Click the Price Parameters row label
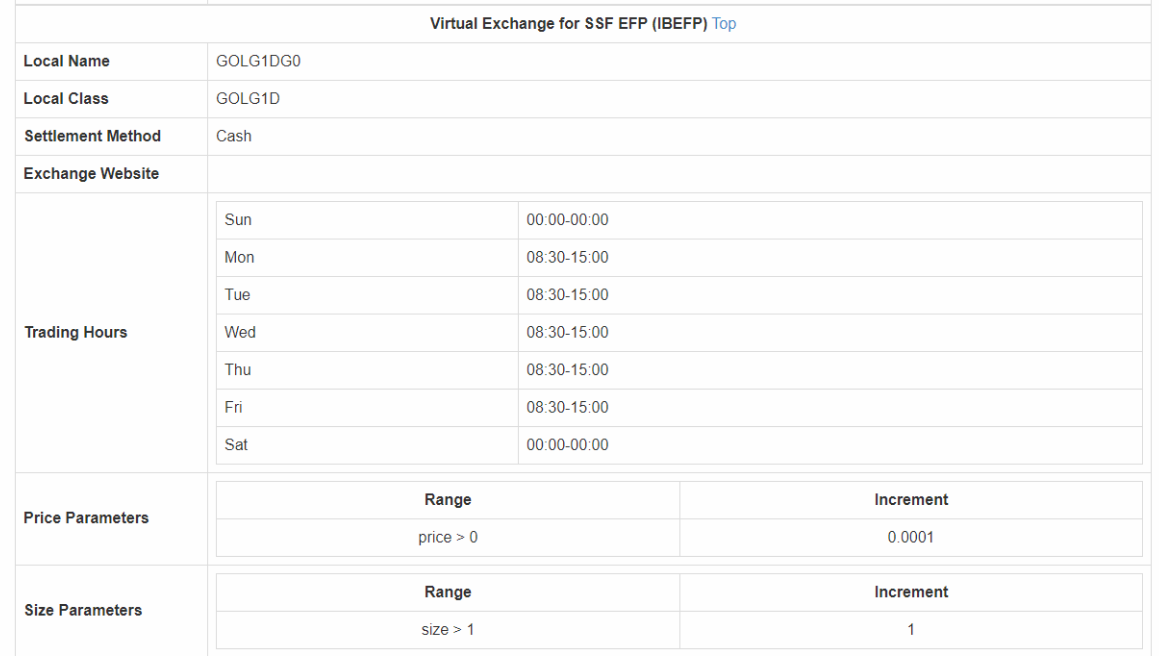This screenshot has height=656, width=1159. coord(86,518)
